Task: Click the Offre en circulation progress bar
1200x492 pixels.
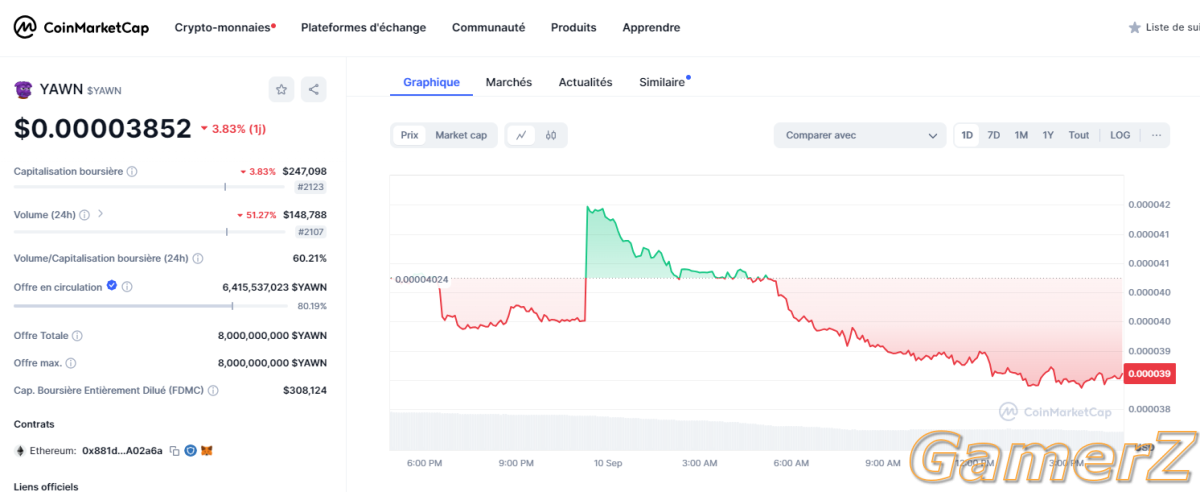Action: click(x=151, y=306)
